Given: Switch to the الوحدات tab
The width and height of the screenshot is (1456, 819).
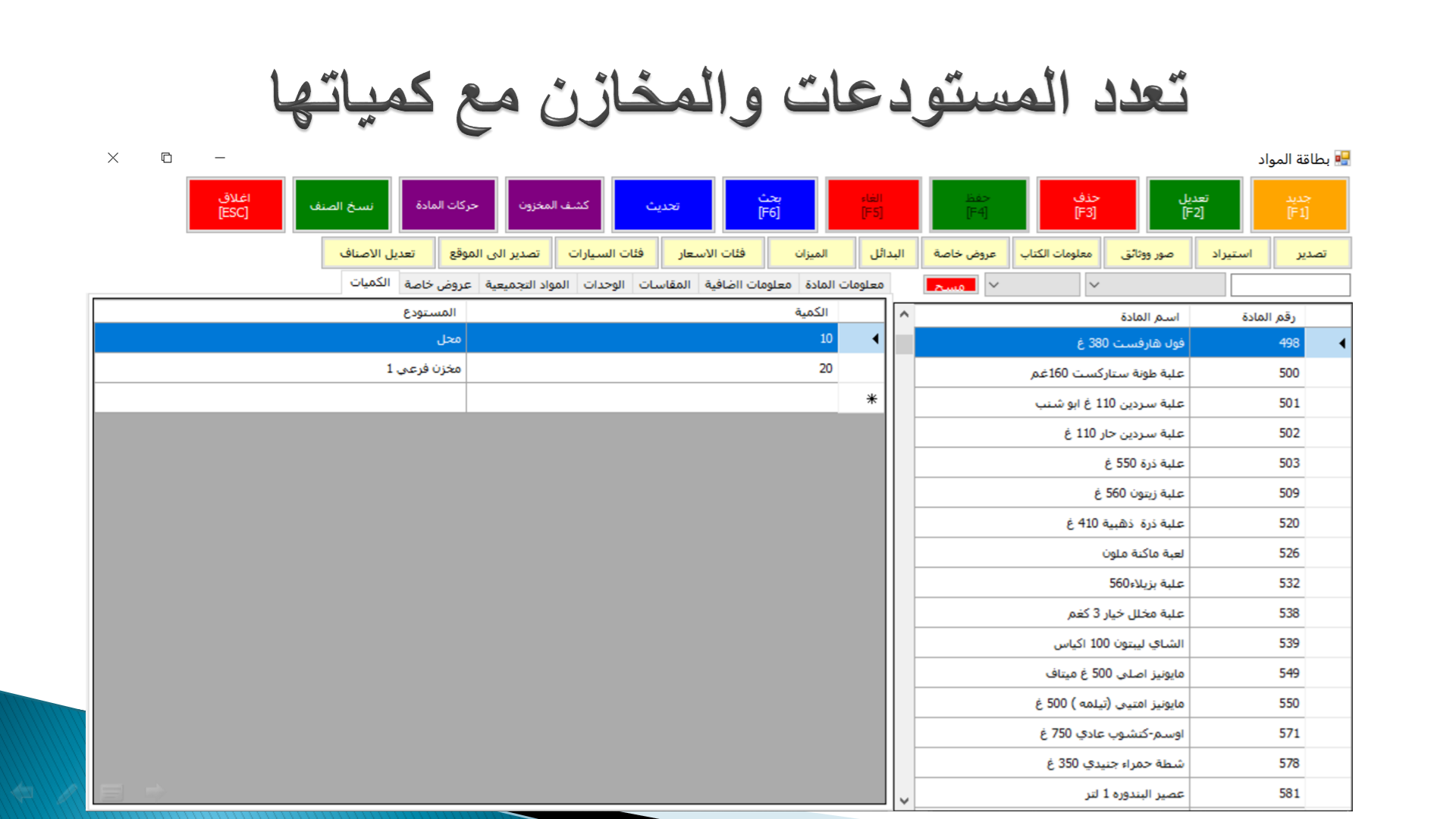Looking at the screenshot, I should point(604,284).
